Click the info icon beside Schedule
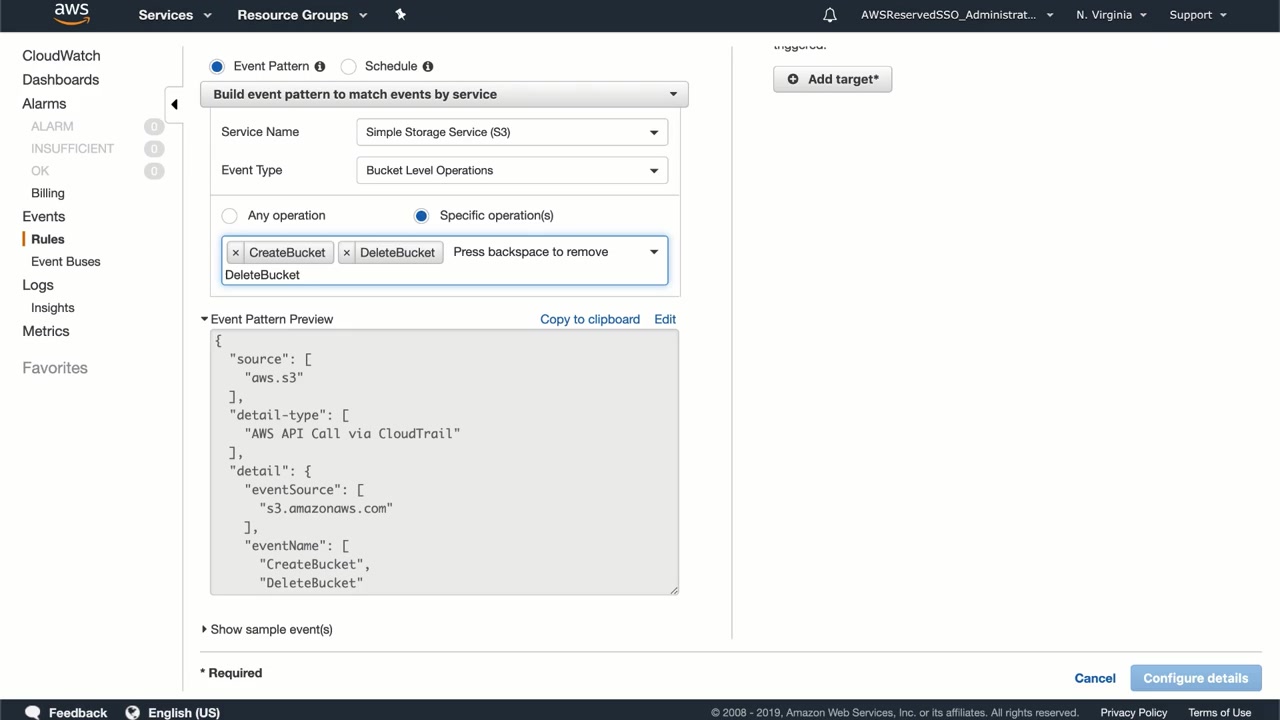1280x720 pixels. (428, 66)
